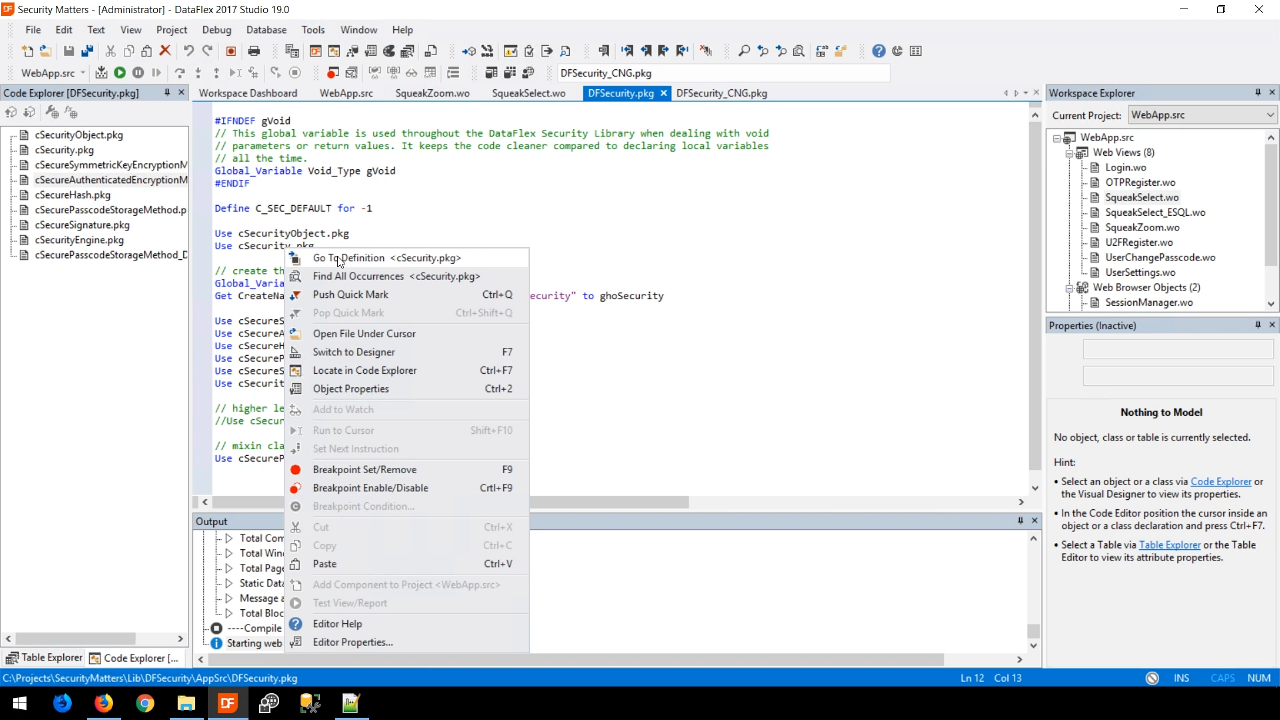The width and height of the screenshot is (1280, 720).
Task: Expand the Static Data node in Output
Action: 228,583
